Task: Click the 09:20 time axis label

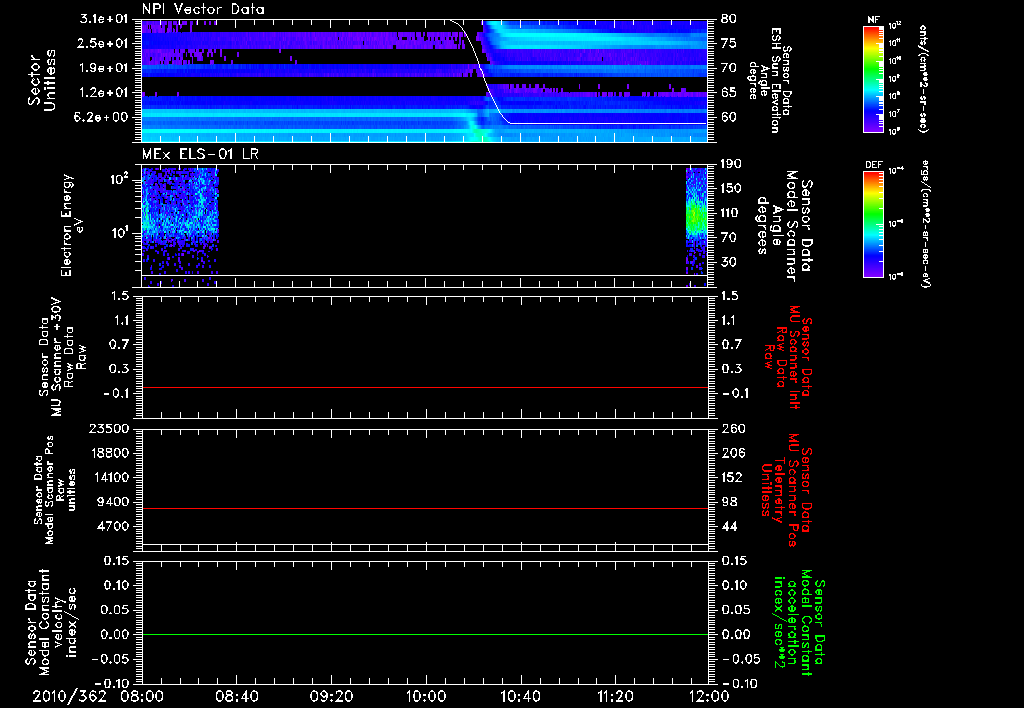Action: click(x=331, y=696)
